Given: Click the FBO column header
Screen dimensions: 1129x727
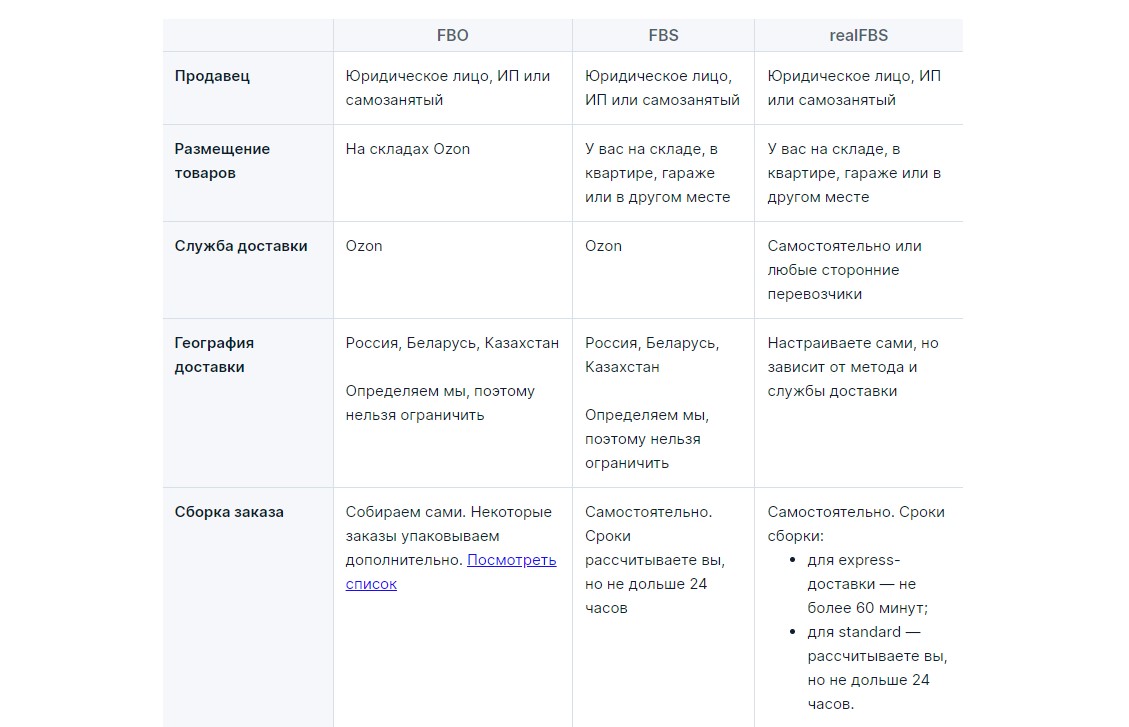Looking at the screenshot, I should click(452, 35).
